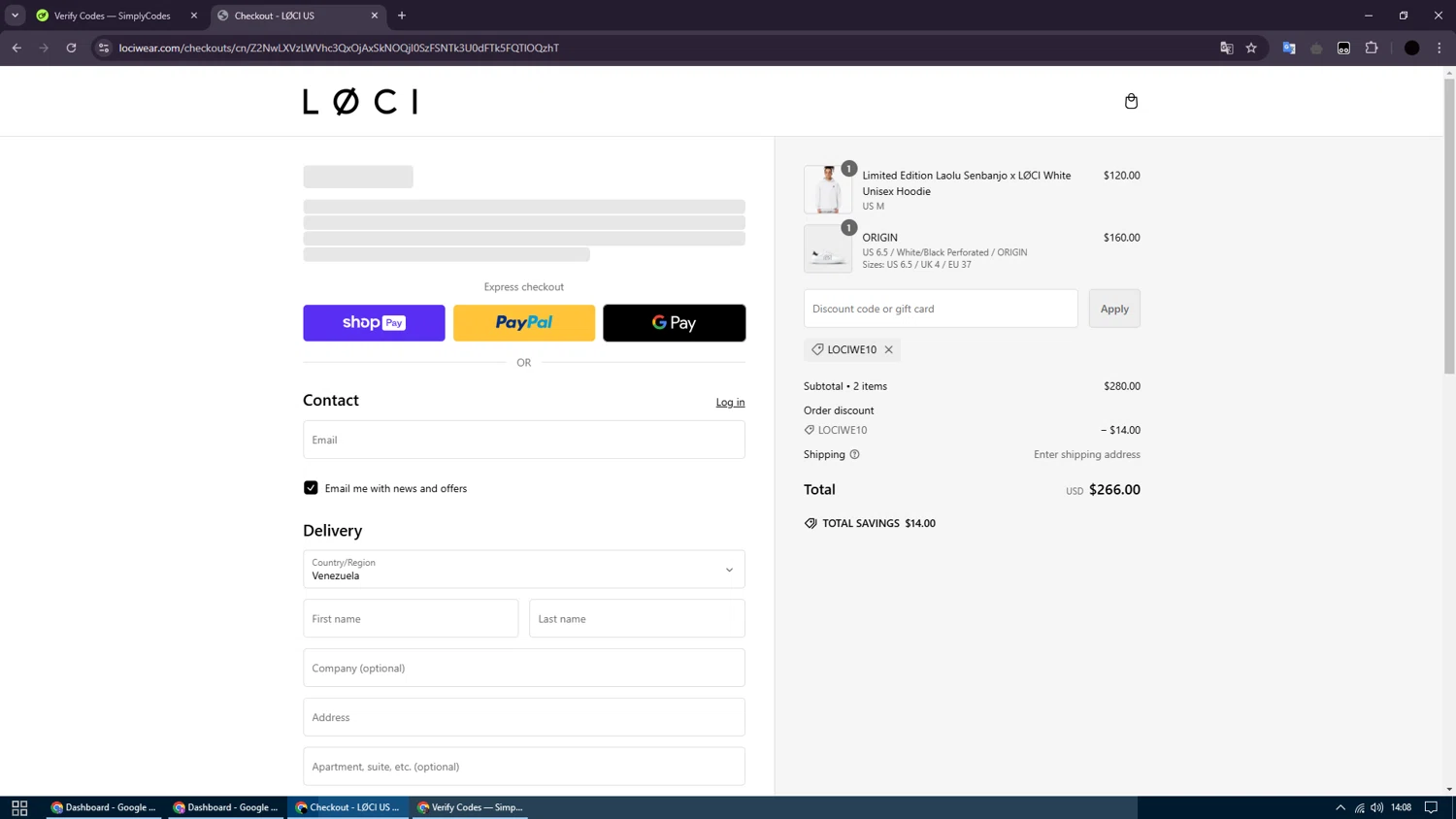The height and width of the screenshot is (819, 1456).
Task: Switch to Verify Codes taskbar window
Action: coord(471,807)
